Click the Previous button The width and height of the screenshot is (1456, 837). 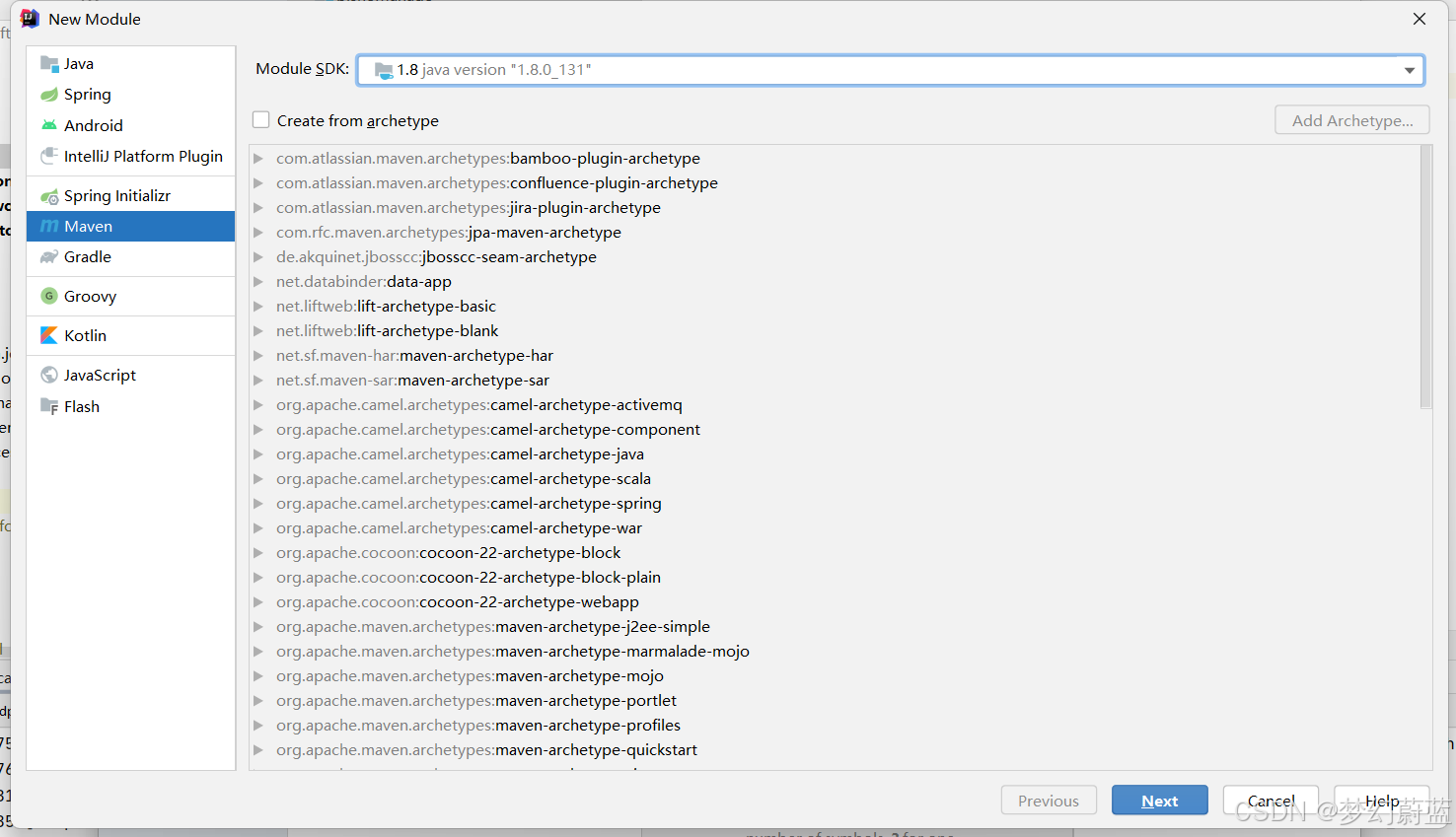(1049, 801)
